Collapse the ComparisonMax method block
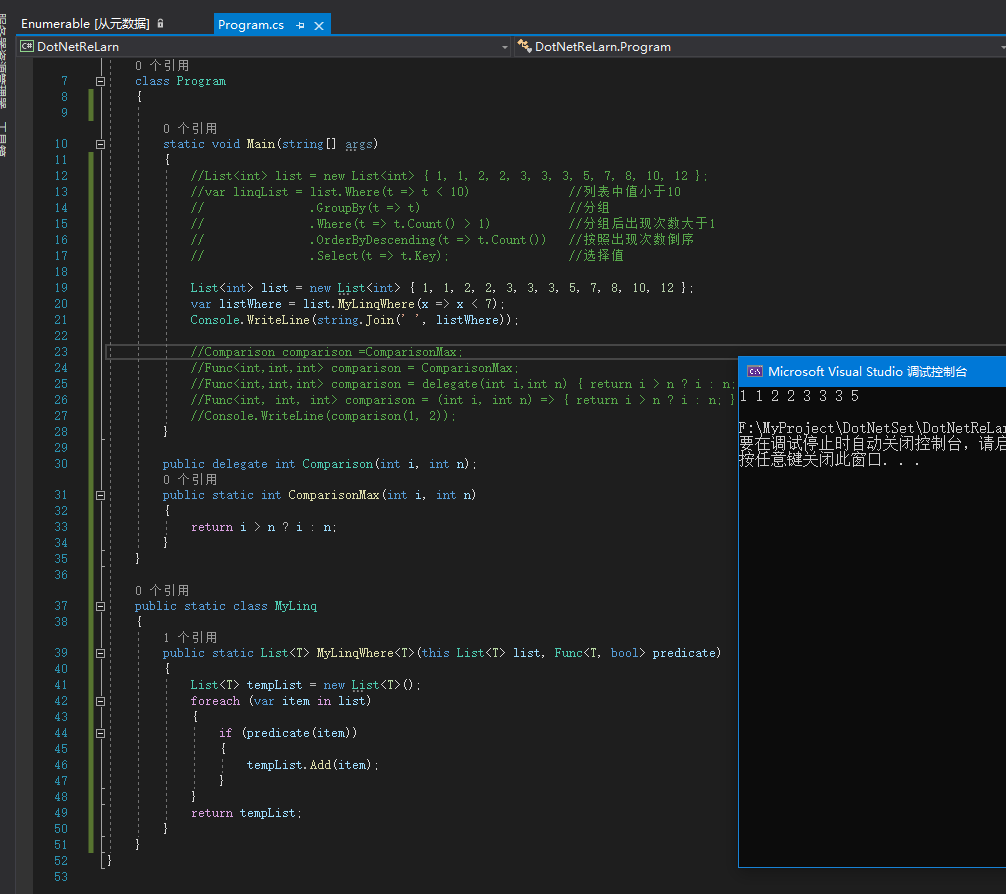 point(100,495)
